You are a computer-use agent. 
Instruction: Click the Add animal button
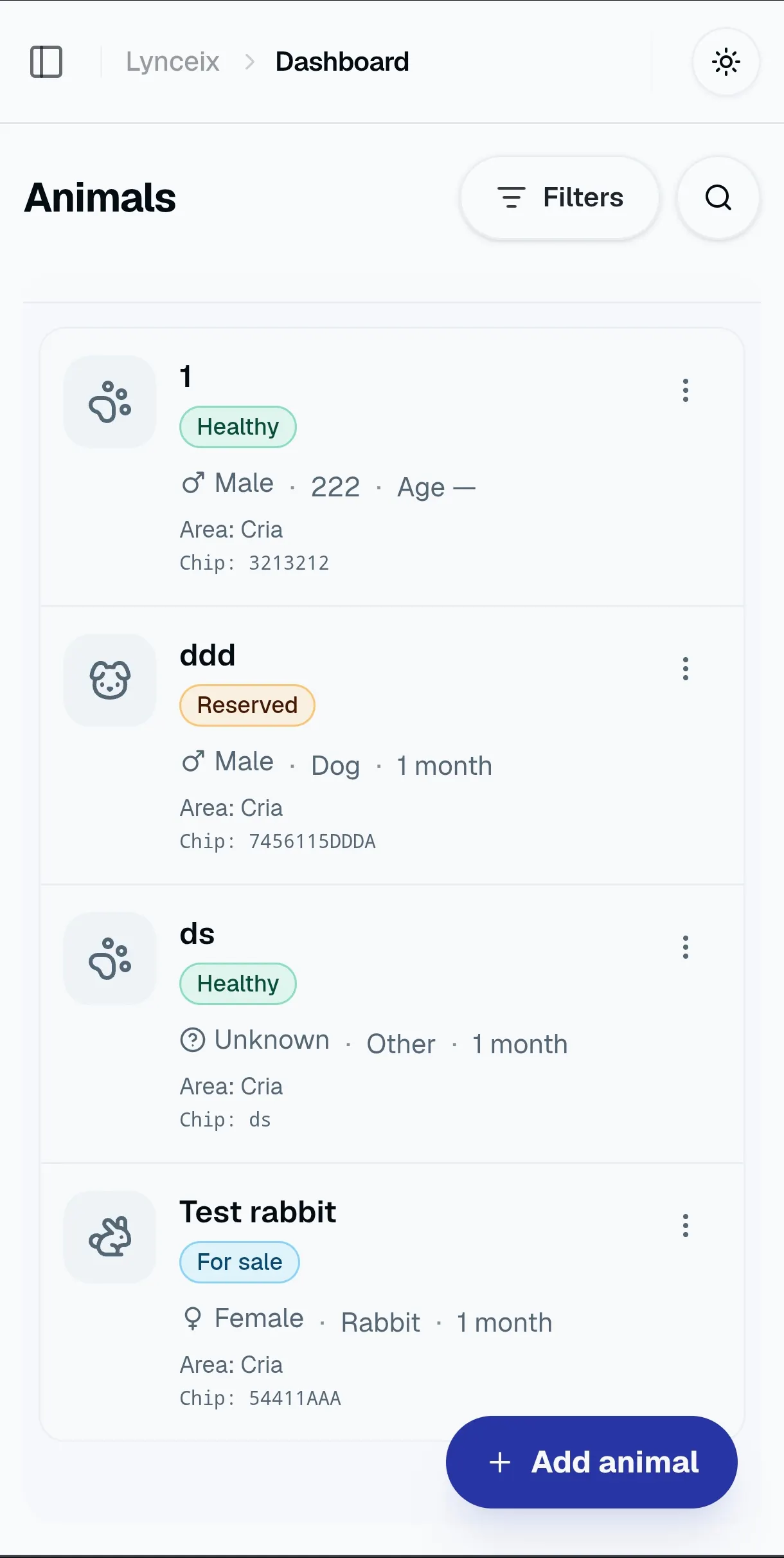point(592,1462)
